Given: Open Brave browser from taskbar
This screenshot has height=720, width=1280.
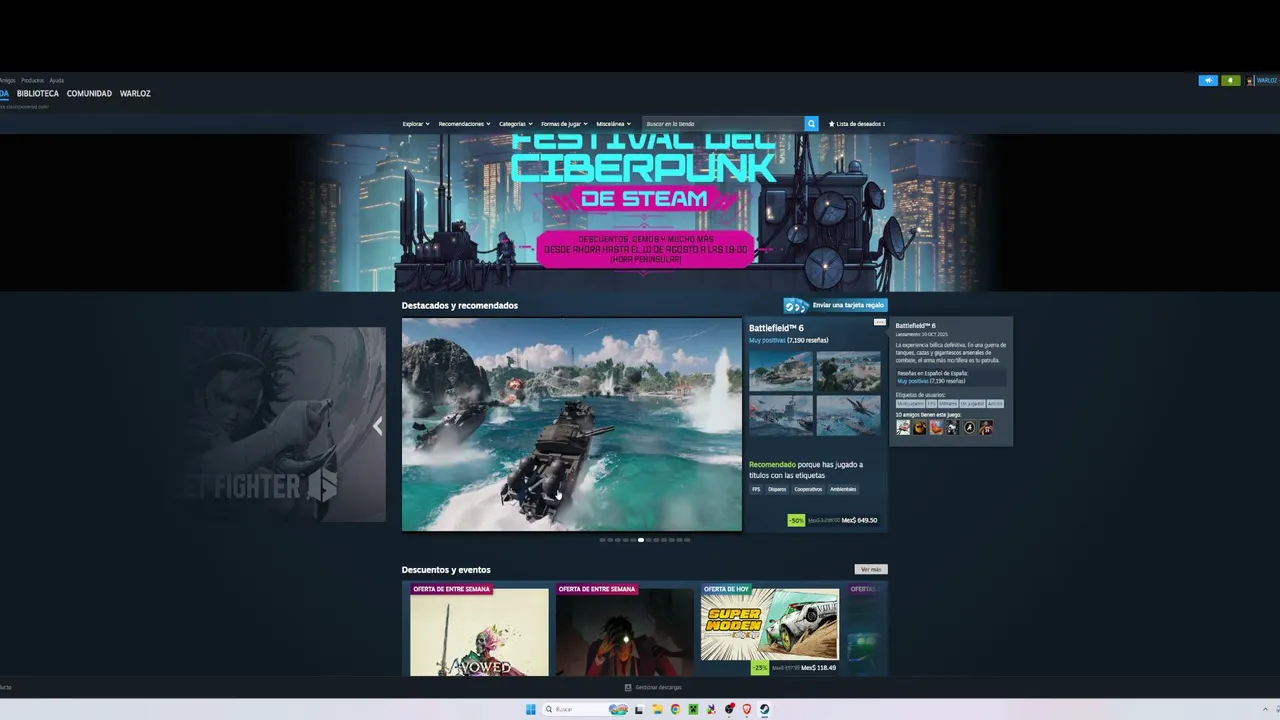Looking at the screenshot, I should tap(746, 710).
